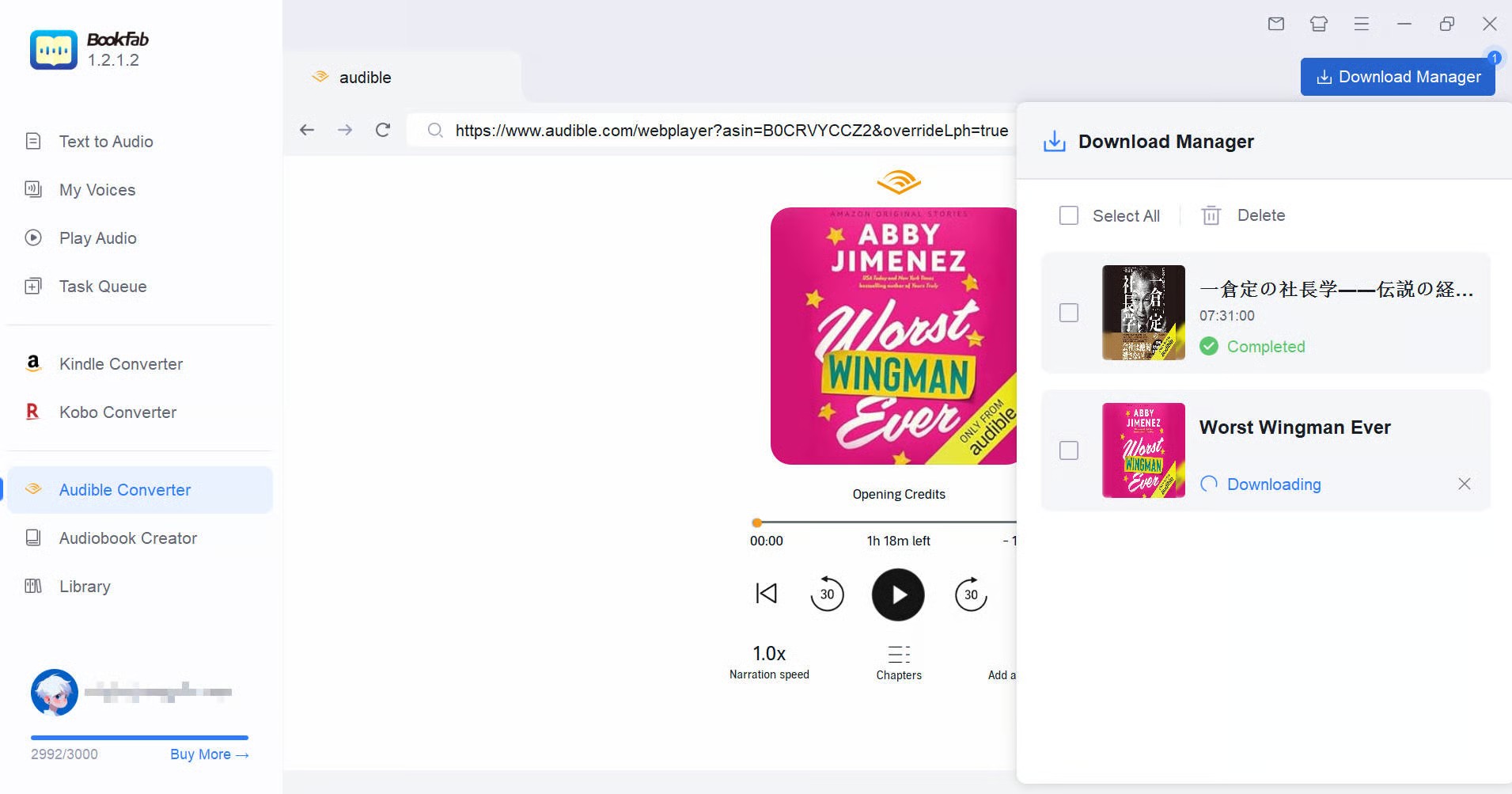The height and width of the screenshot is (794, 1512).
Task: Open the mail/inbox icon at top
Action: 1275,24
